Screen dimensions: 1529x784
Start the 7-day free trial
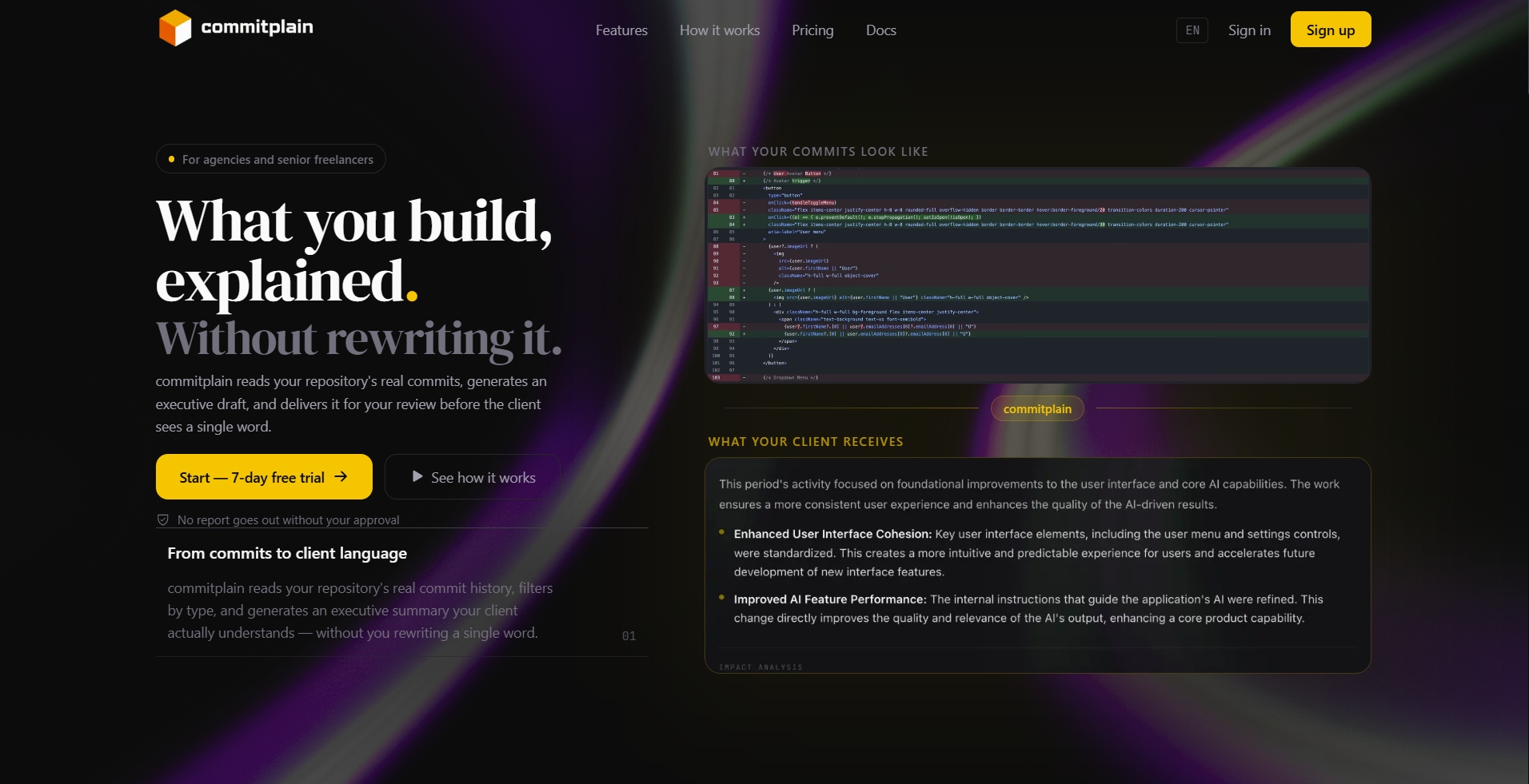tap(264, 476)
